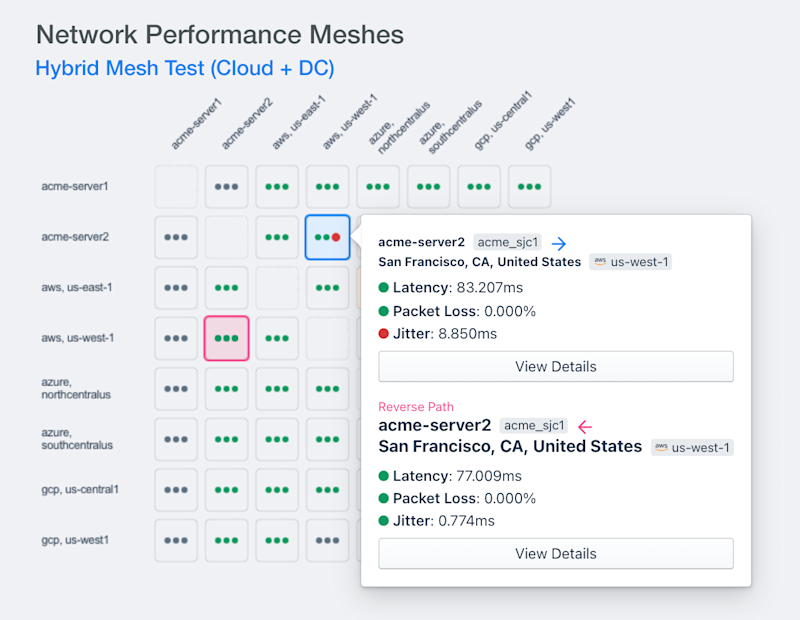Click the 'azure, southcentralus' row label
This screenshot has width=800, height=620.
(x=77, y=439)
